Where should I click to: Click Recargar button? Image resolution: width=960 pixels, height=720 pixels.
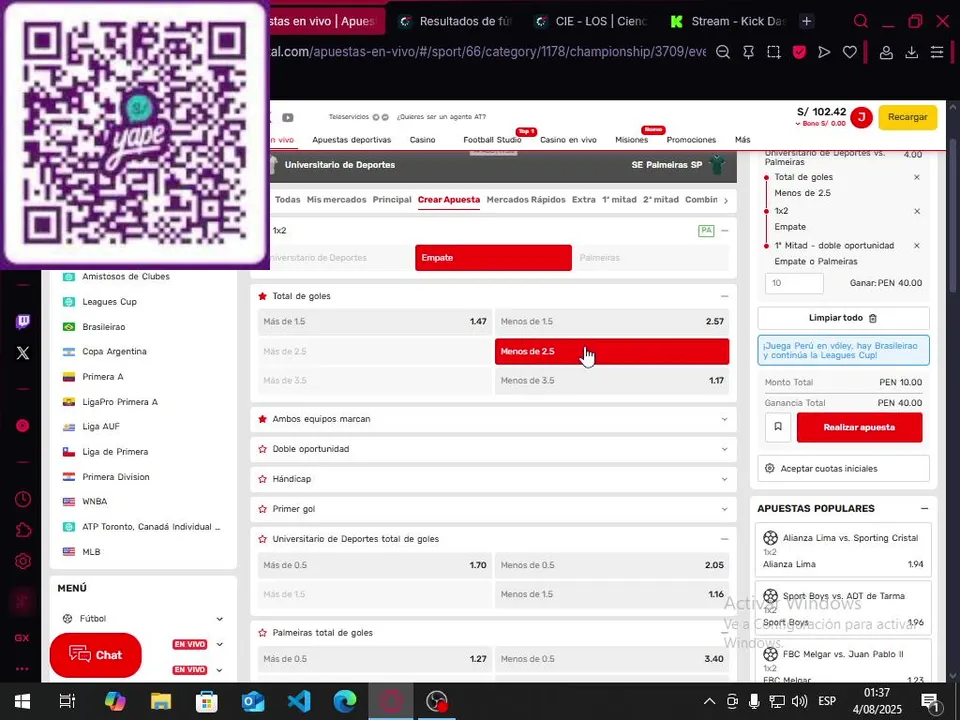pyautogui.click(x=907, y=117)
